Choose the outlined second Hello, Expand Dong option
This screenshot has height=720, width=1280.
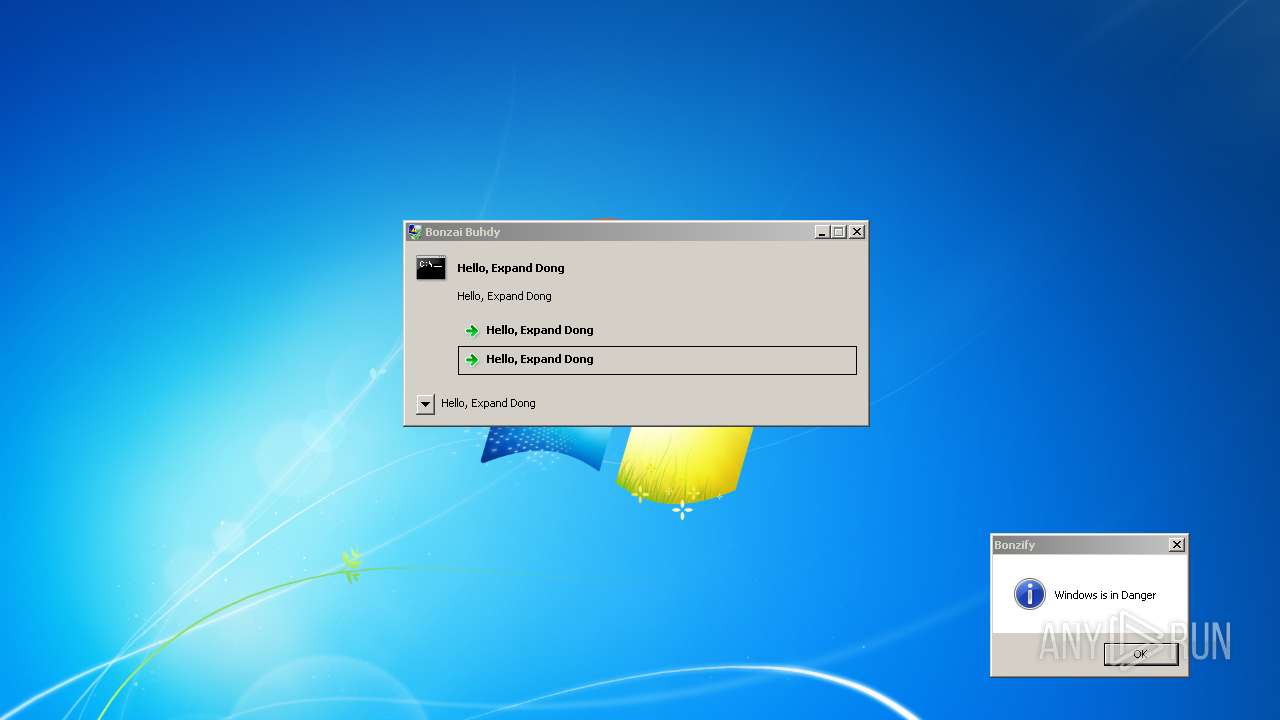click(657, 360)
